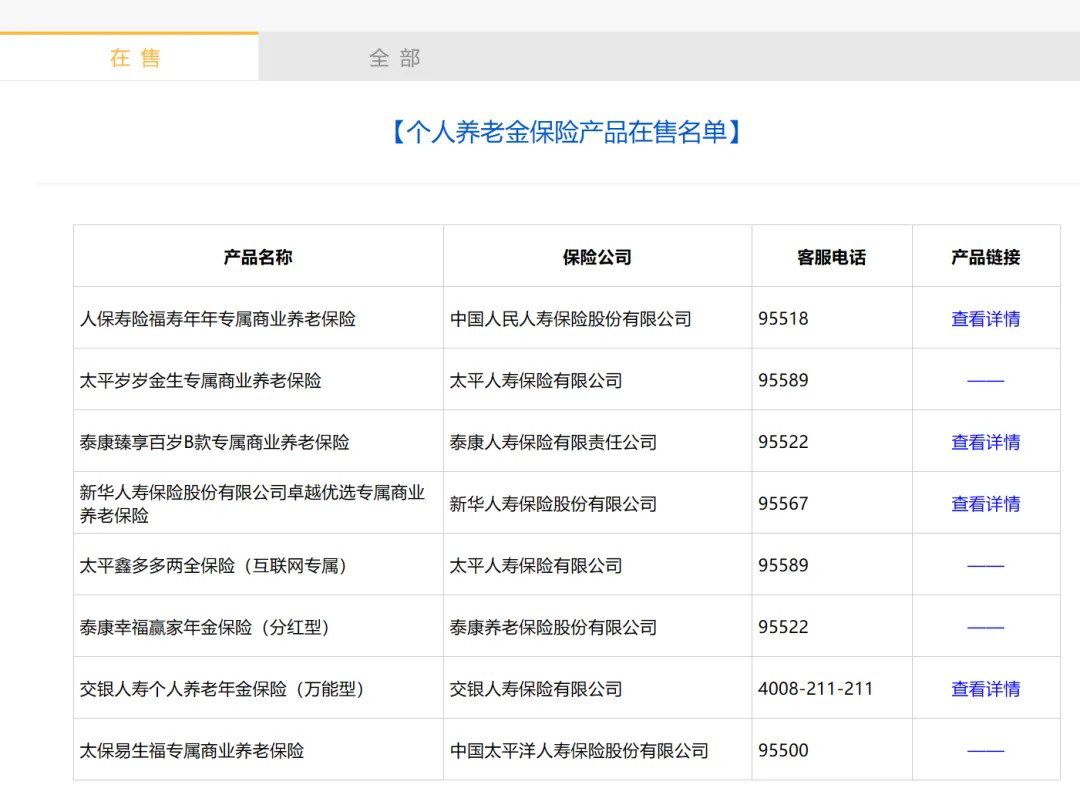Click the 产品链接 column header
Image resolution: width=1080 pixels, height=795 pixels.
click(985, 257)
